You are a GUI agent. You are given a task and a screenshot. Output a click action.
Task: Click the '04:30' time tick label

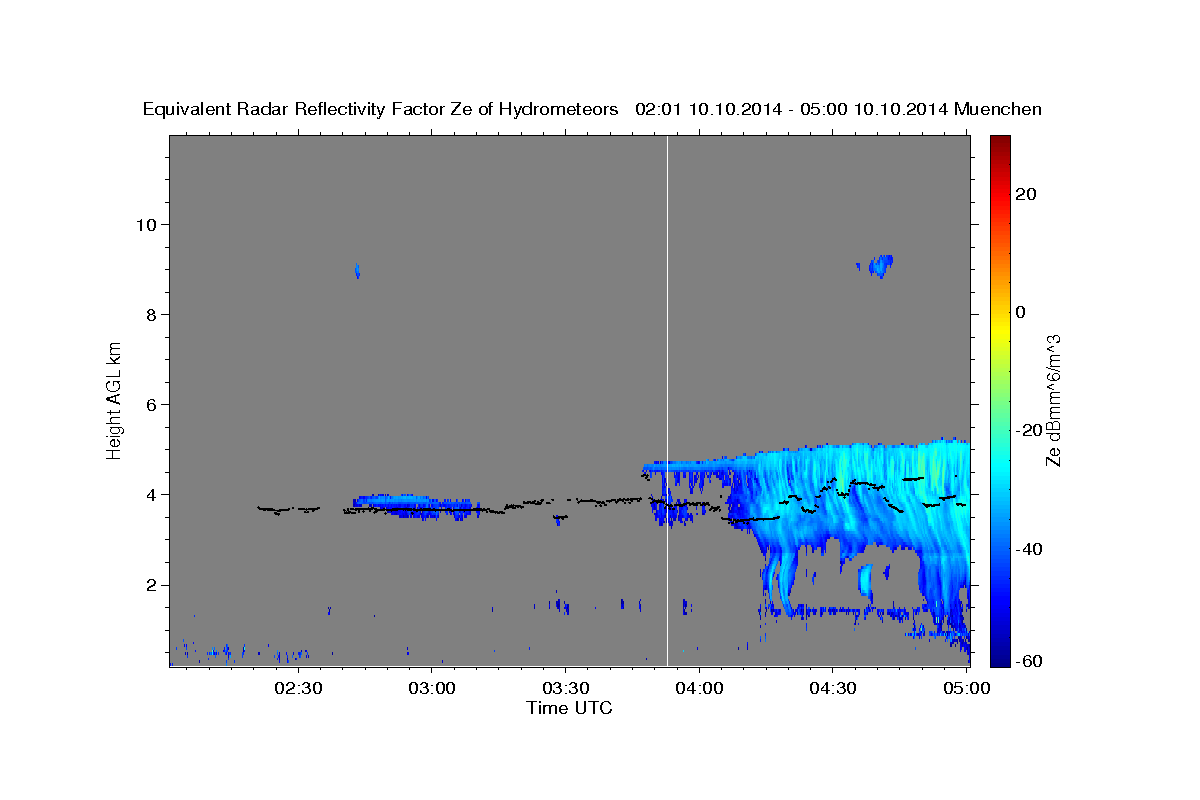832,688
